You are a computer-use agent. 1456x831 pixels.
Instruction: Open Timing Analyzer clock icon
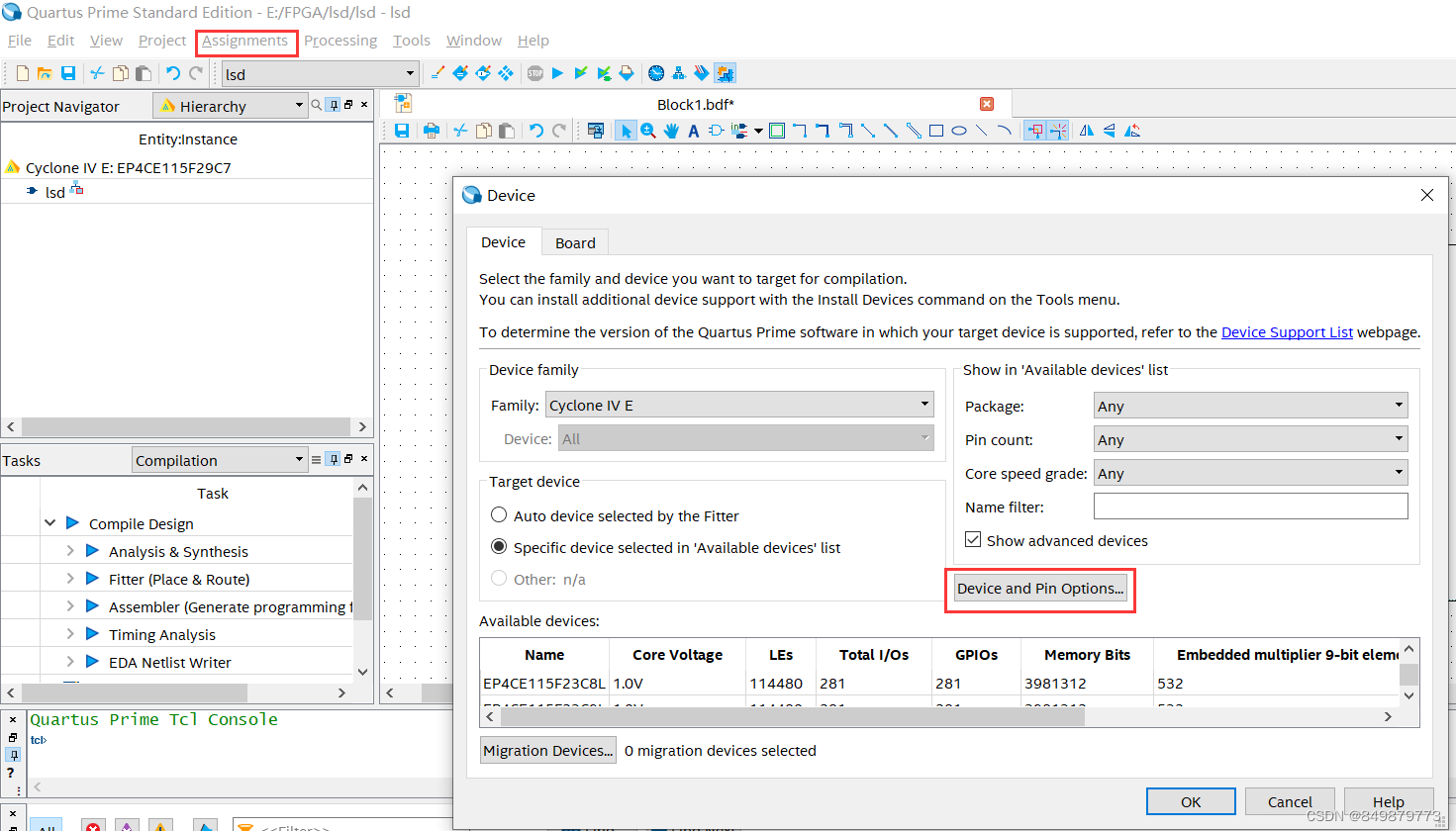[656, 73]
